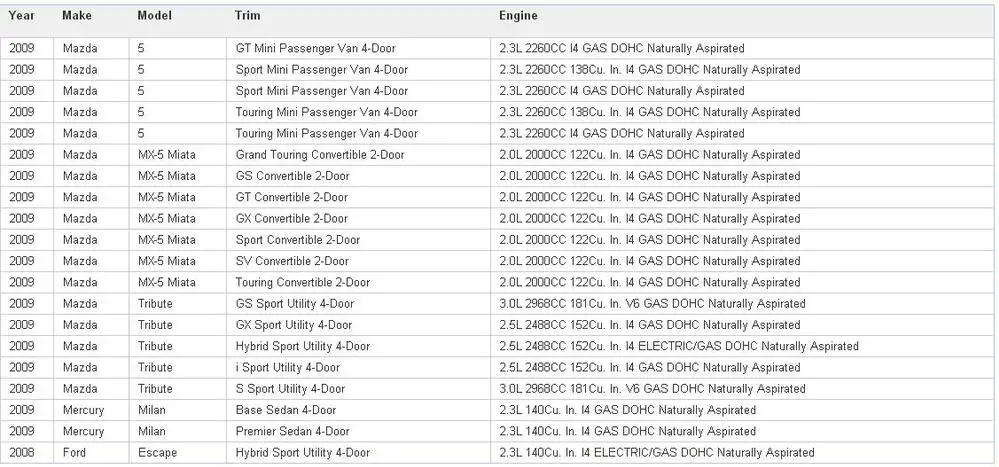Click the SV Convertible 2-Door trim

(292, 261)
